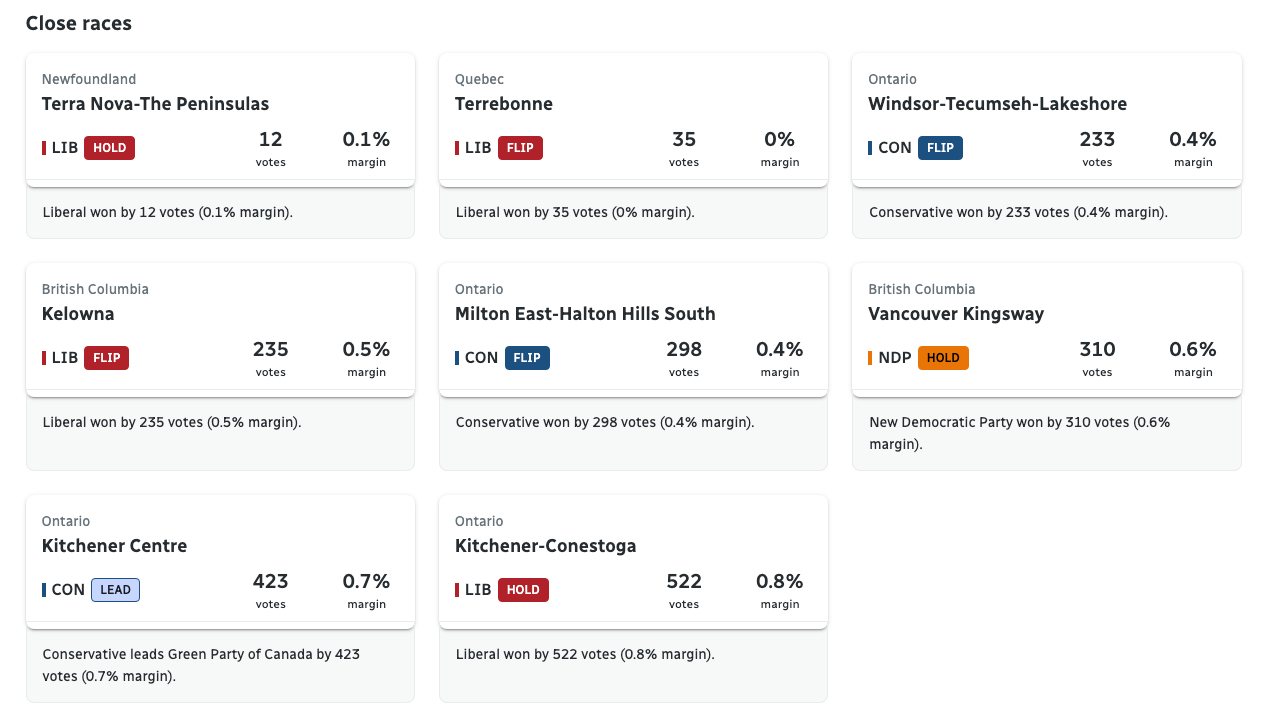The width and height of the screenshot is (1284, 713).
Task: Click the orange NDP party color bar
Action: coord(870,358)
